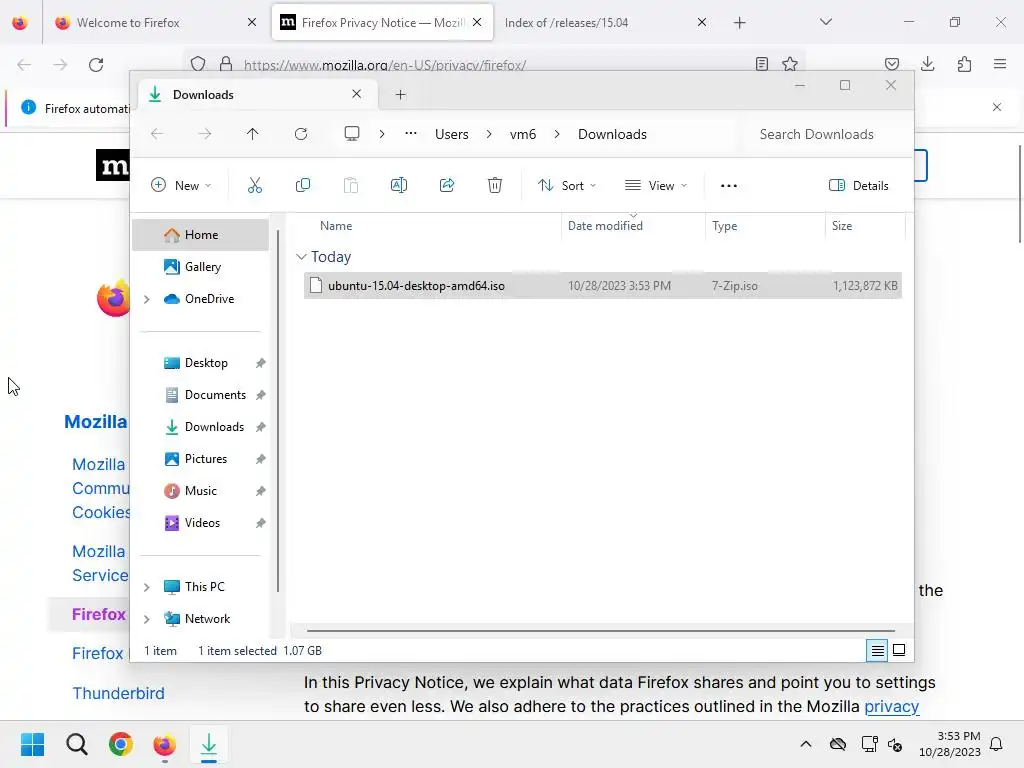Screen dimensions: 1024x768
Task: Select Home in navigation pane
Action: tap(200, 235)
